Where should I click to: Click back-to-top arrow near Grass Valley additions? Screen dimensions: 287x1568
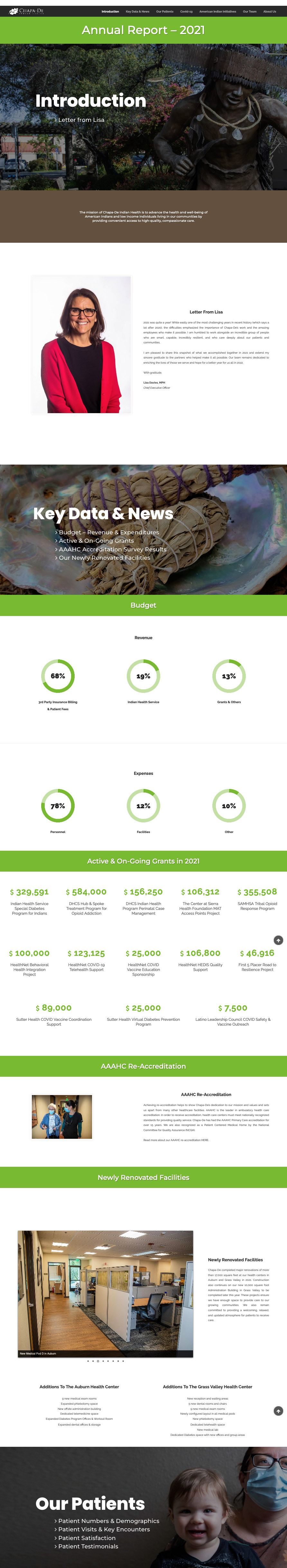point(278,1411)
